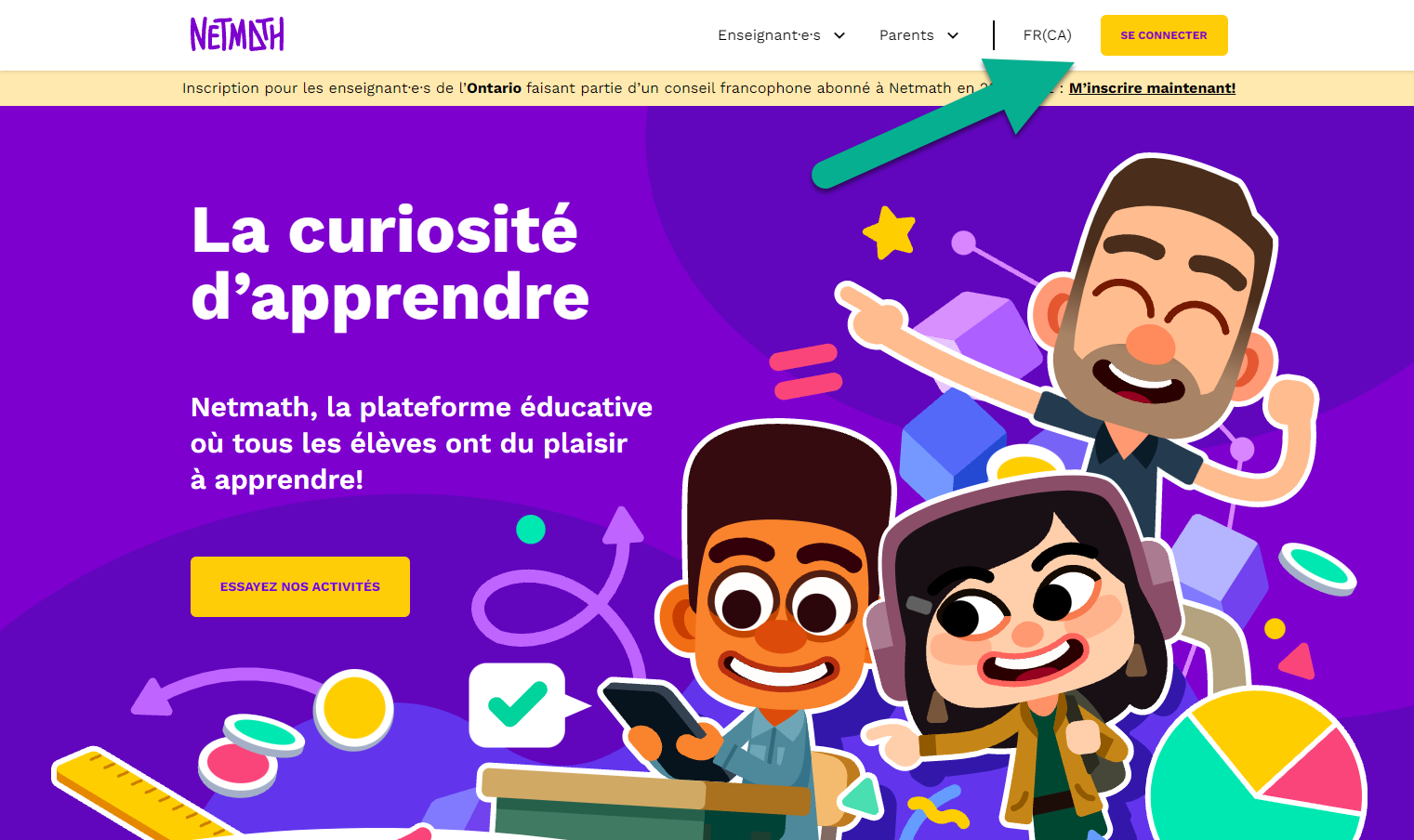Click the yellow circle token icon

(354, 709)
